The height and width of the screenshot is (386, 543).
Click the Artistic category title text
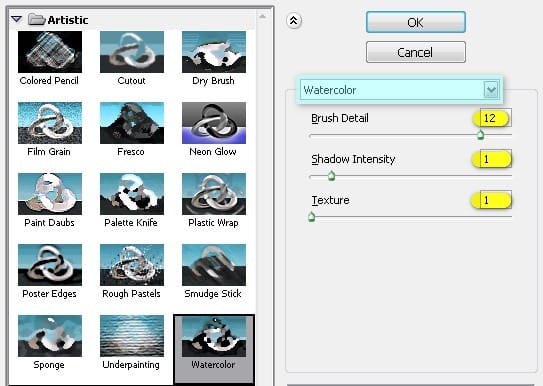[x=68, y=20]
